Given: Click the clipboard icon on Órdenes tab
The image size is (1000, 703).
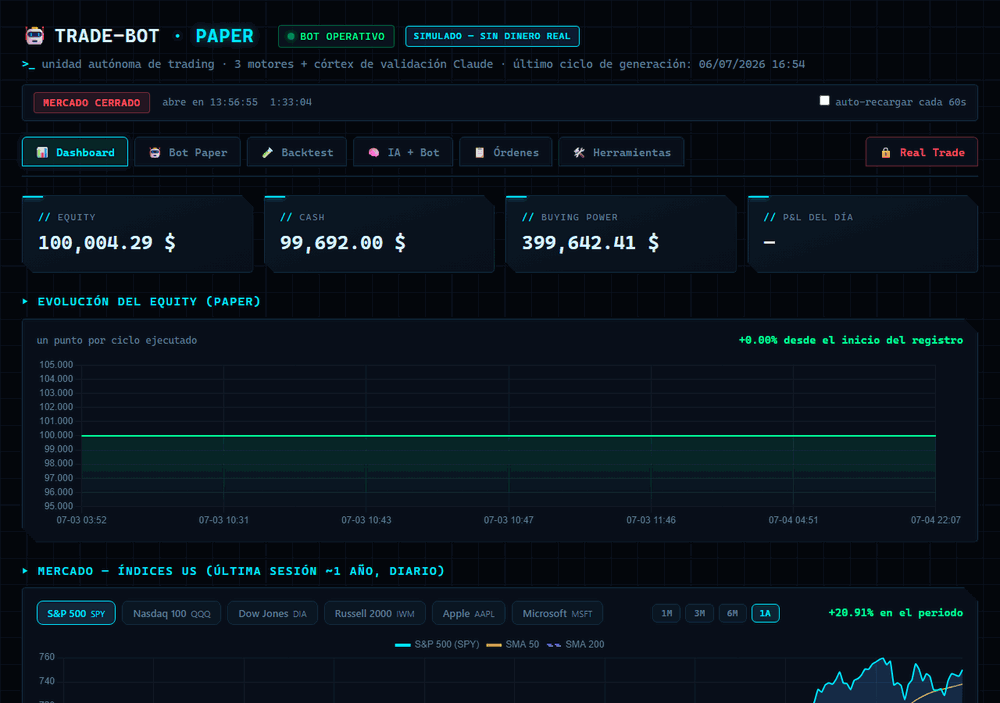Looking at the screenshot, I should pyautogui.click(x=480, y=152).
